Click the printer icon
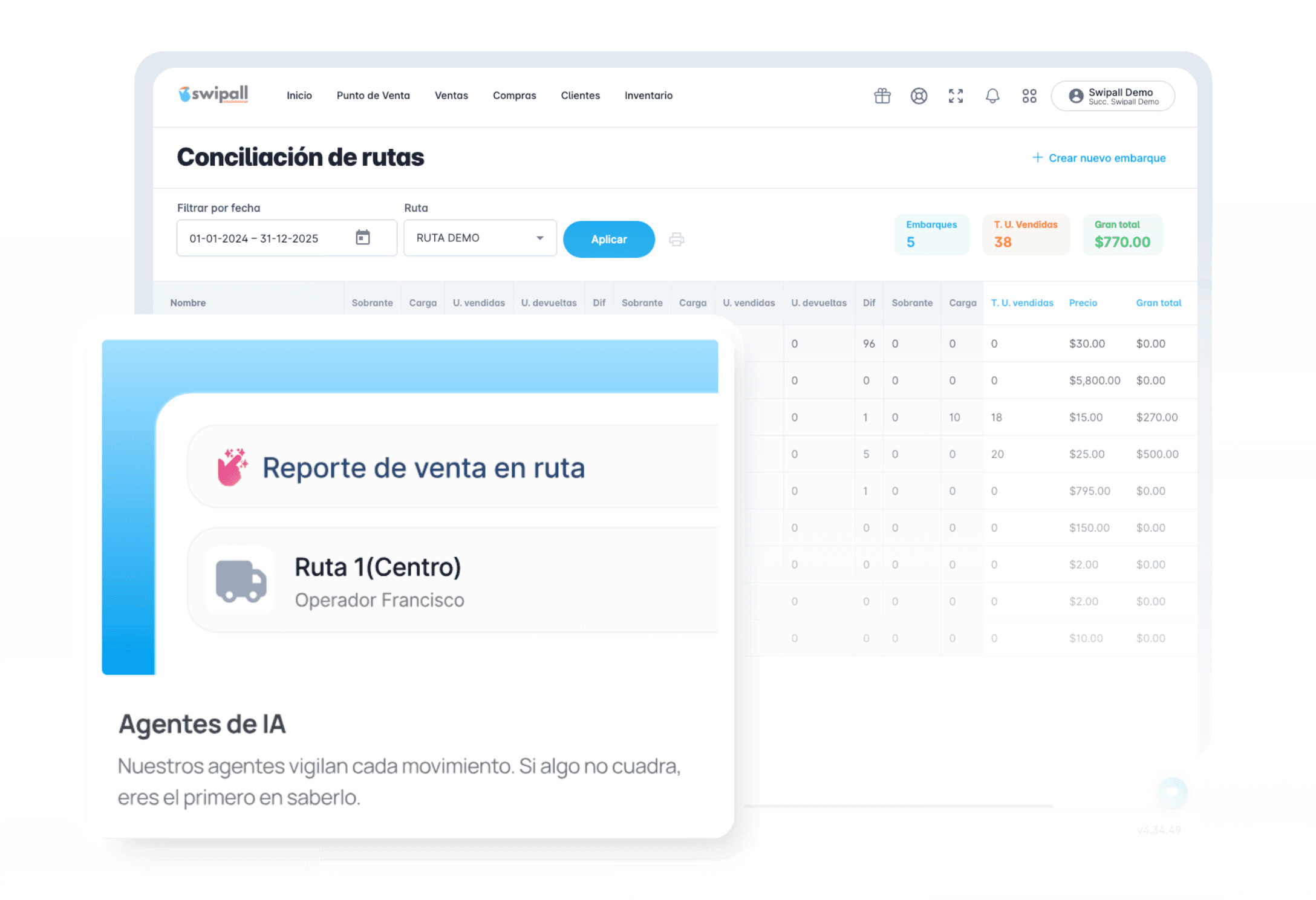The image size is (1316, 900). 677,240
